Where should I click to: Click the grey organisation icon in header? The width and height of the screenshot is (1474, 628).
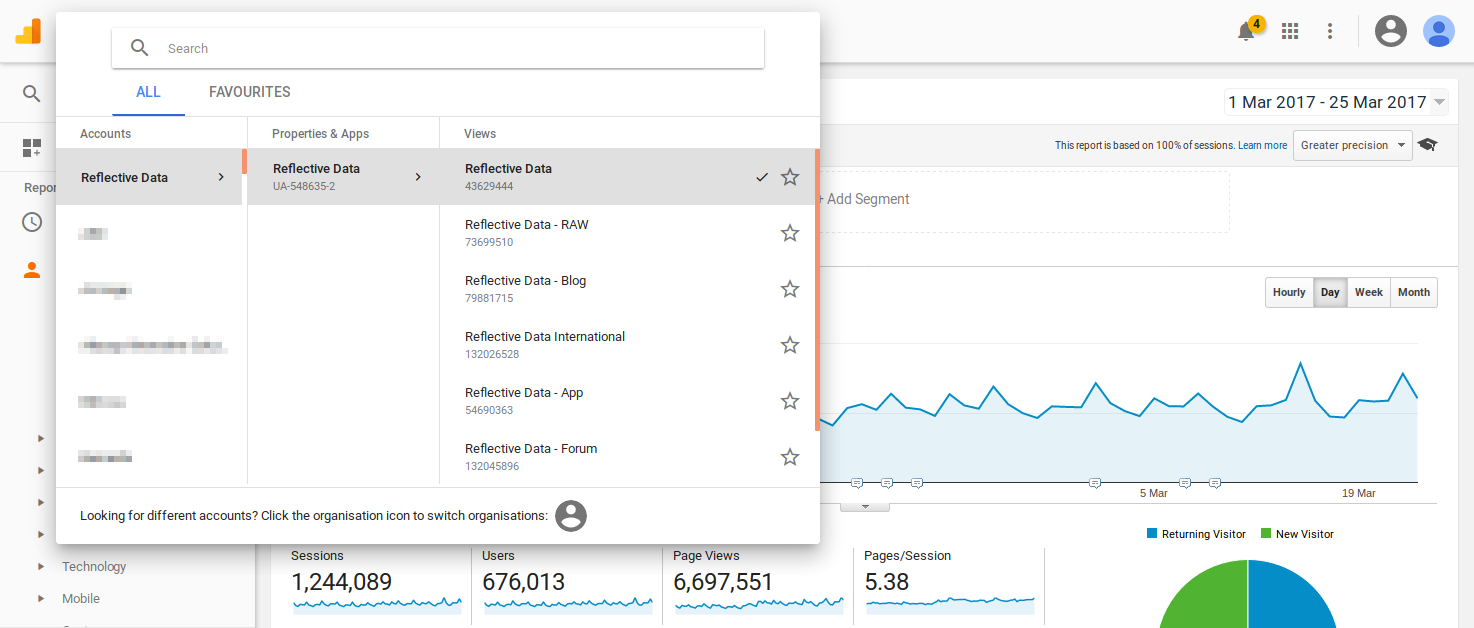[1391, 31]
